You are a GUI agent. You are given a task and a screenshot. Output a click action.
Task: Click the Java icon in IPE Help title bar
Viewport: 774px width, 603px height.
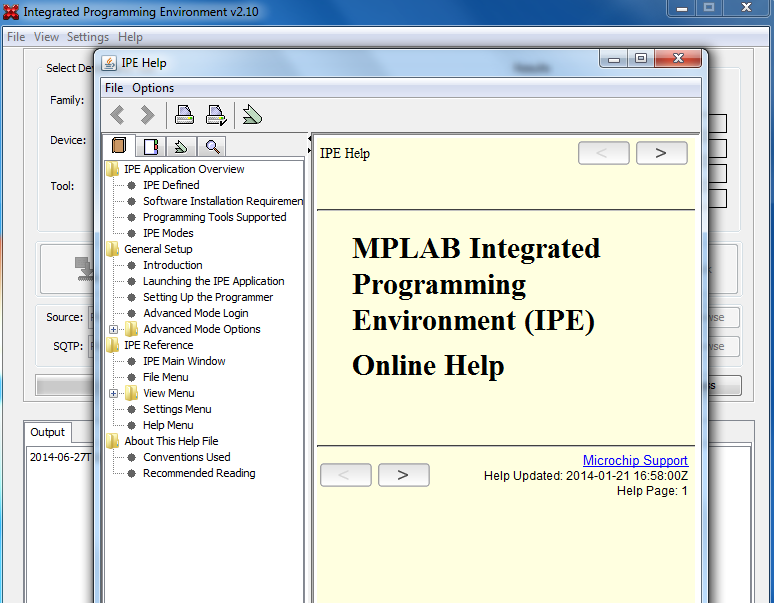tap(109, 63)
